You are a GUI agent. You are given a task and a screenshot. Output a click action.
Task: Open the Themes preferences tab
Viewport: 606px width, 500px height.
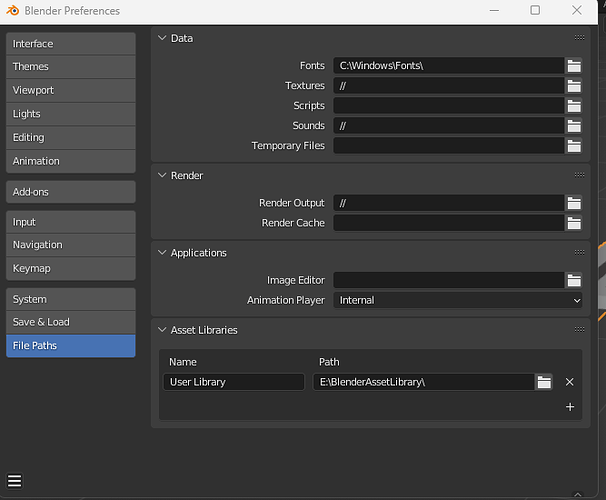(x=71, y=67)
